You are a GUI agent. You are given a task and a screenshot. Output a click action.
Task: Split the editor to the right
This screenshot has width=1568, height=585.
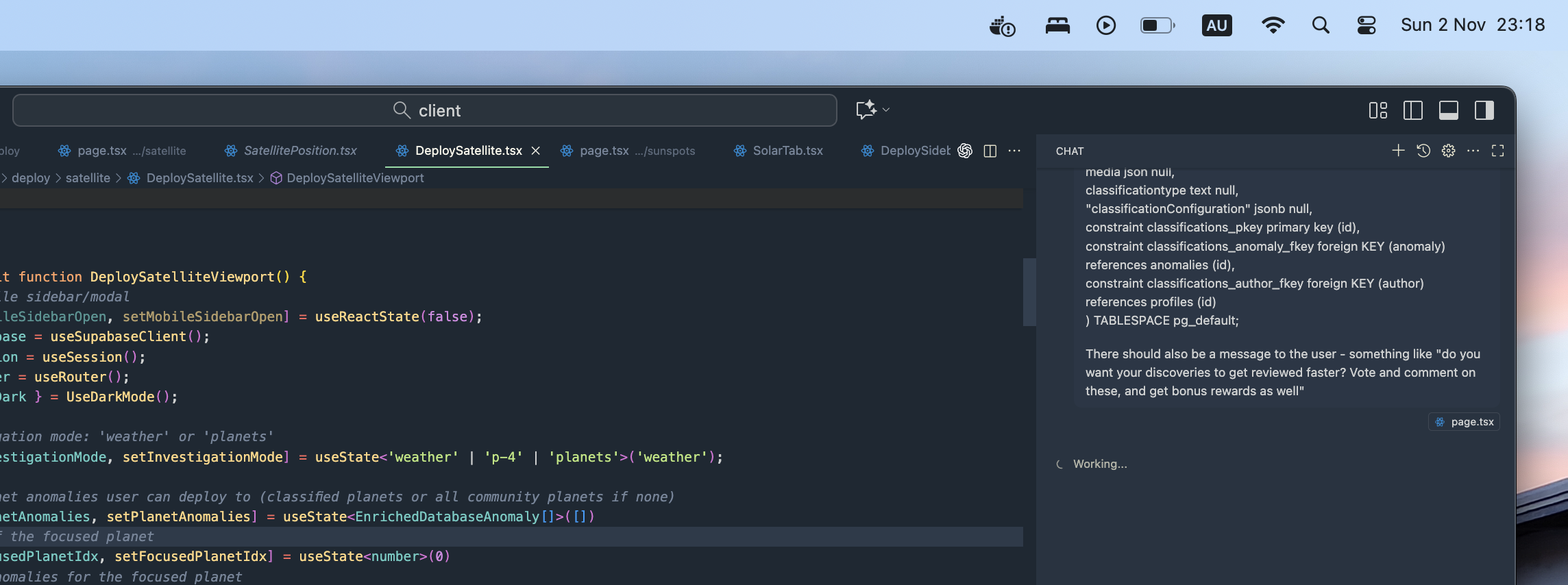click(x=990, y=151)
